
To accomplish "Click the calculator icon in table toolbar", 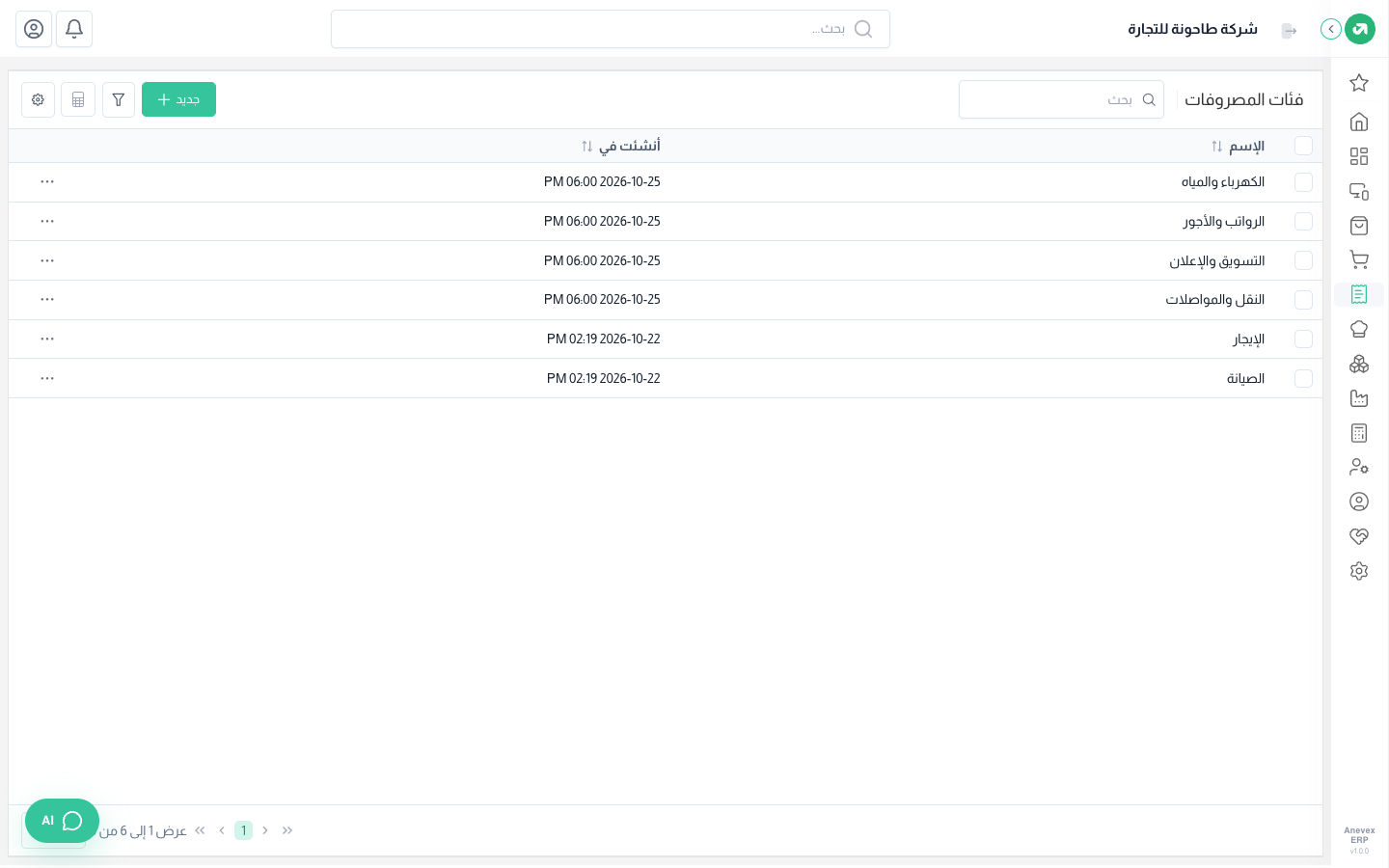I will [78, 99].
